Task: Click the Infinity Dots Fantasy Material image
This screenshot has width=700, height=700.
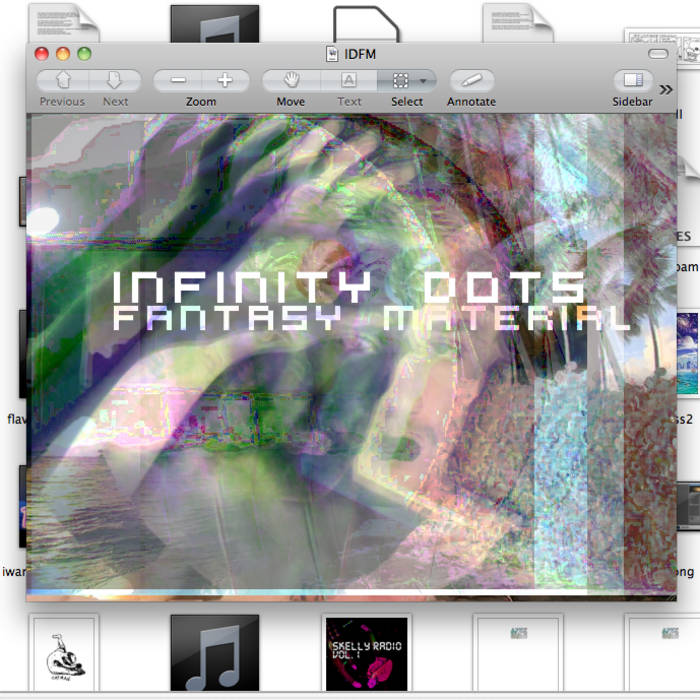Action: (350, 350)
